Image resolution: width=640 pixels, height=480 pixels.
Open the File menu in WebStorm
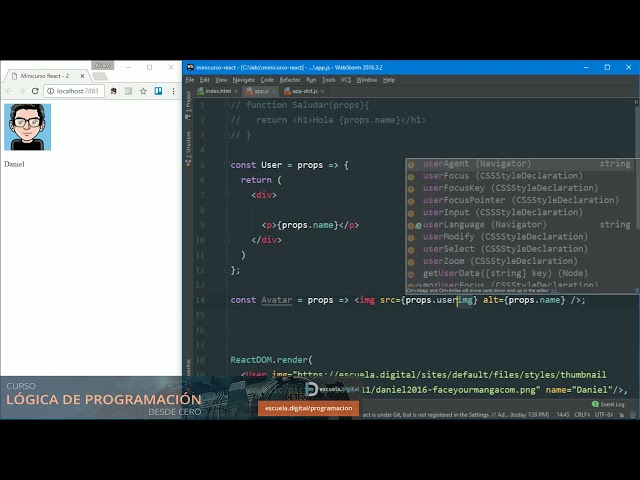[190, 80]
